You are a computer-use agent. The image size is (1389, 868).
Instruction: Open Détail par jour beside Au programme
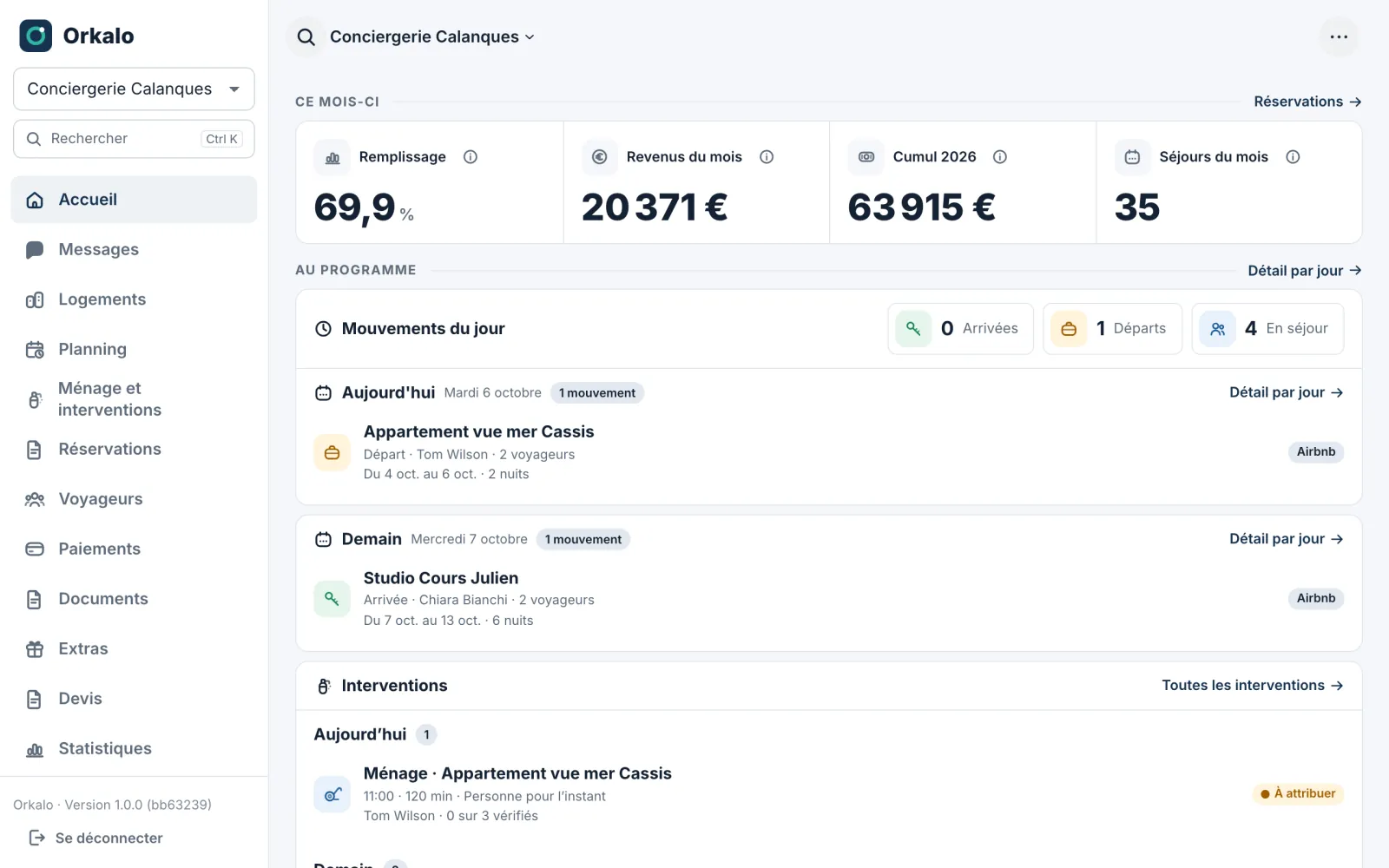[x=1304, y=271]
